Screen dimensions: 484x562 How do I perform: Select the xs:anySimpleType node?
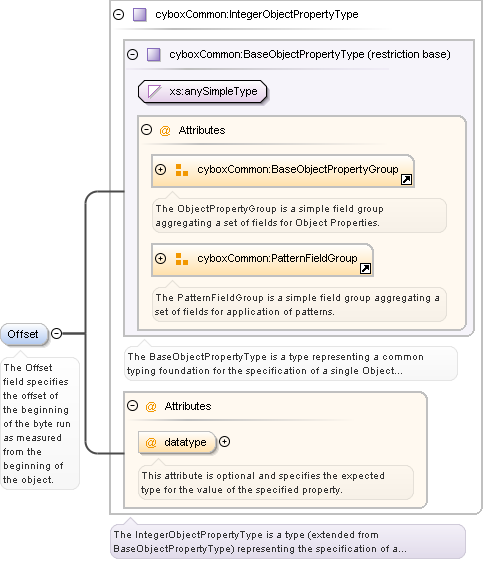pos(203,92)
